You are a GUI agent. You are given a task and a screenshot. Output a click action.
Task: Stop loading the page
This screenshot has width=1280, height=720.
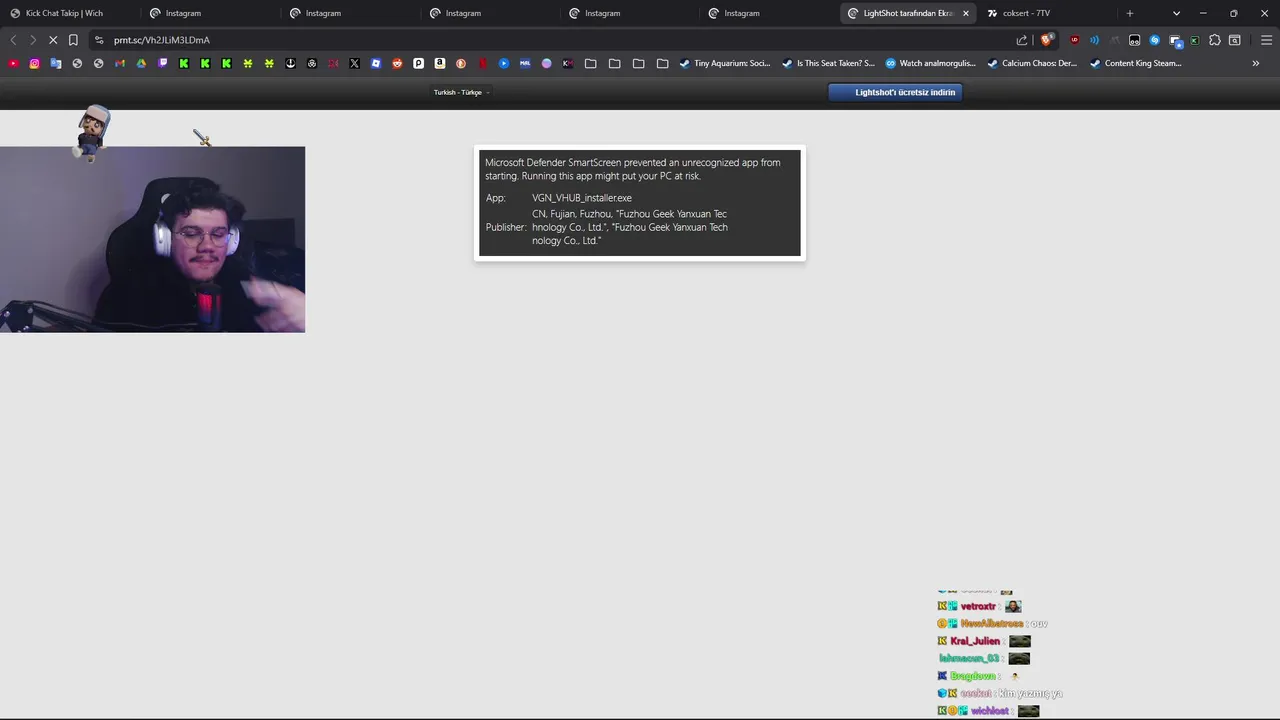[x=52, y=40]
